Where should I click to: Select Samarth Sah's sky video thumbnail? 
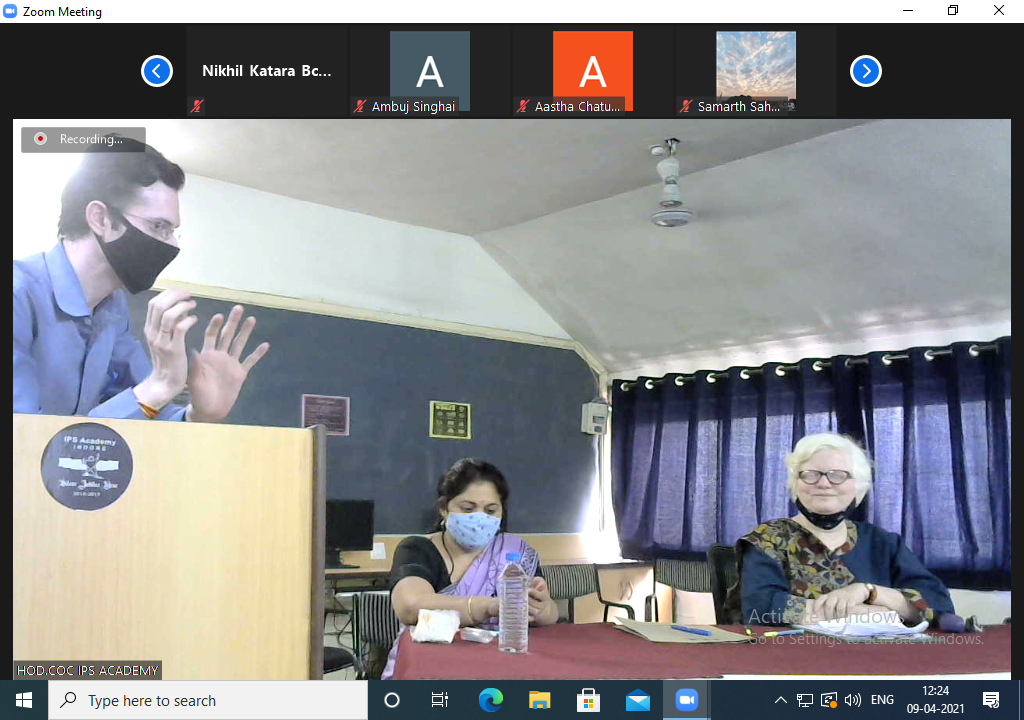coord(755,65)
